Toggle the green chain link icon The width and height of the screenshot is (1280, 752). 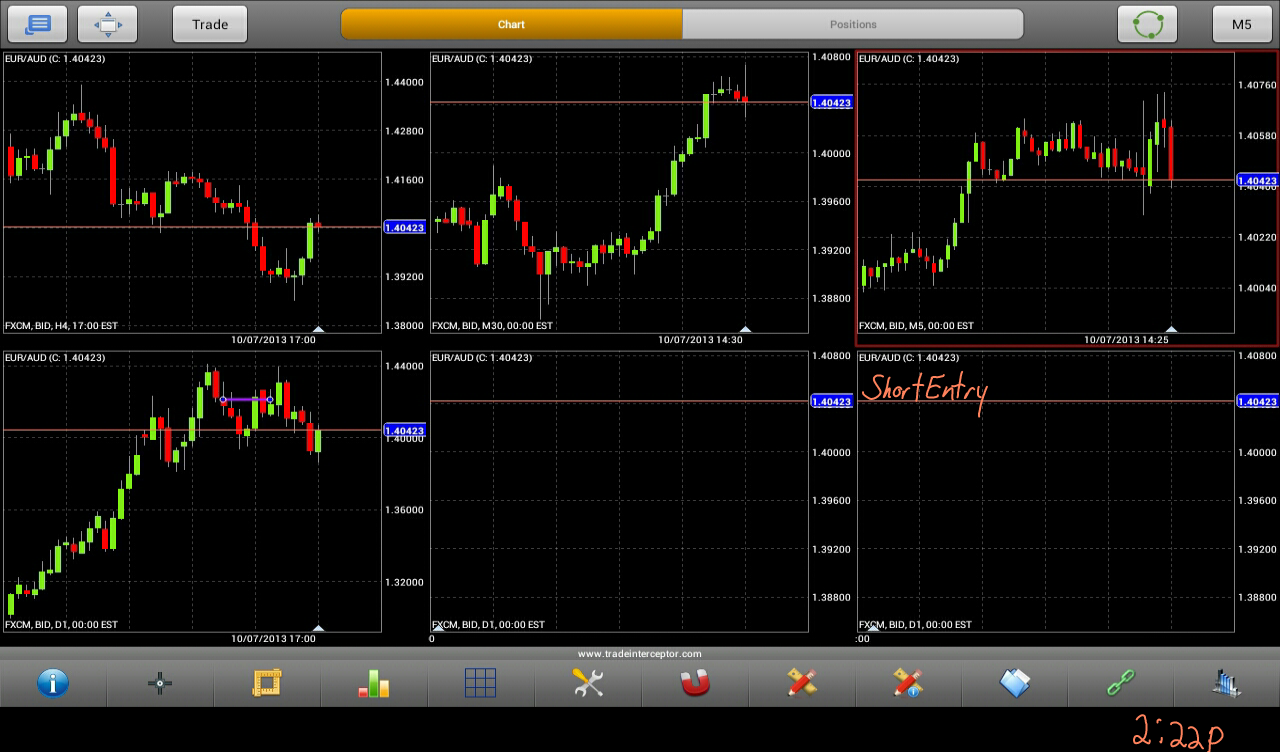click(x=1121, y=684)
